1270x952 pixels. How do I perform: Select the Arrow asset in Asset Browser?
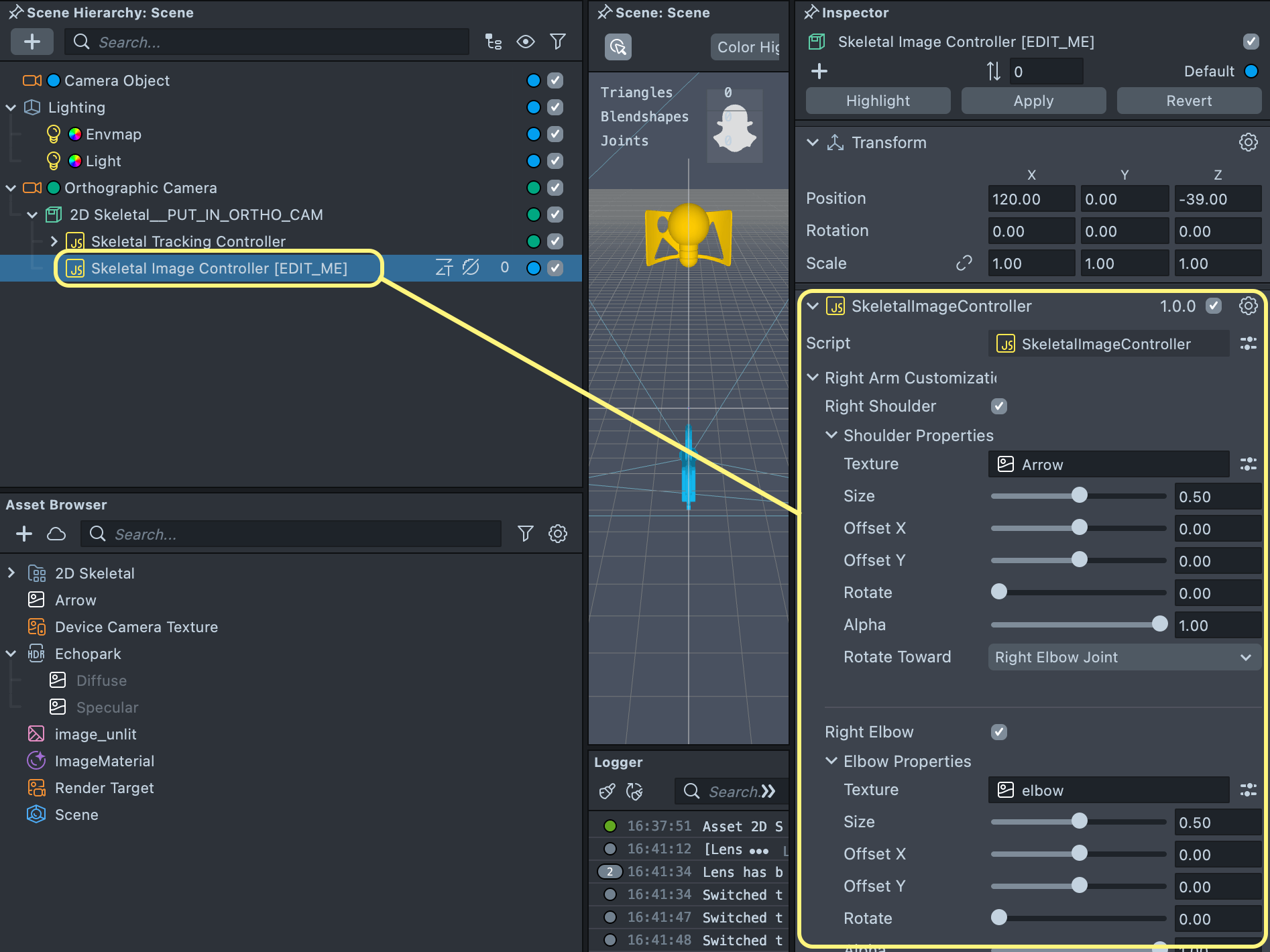click(75, 600)
